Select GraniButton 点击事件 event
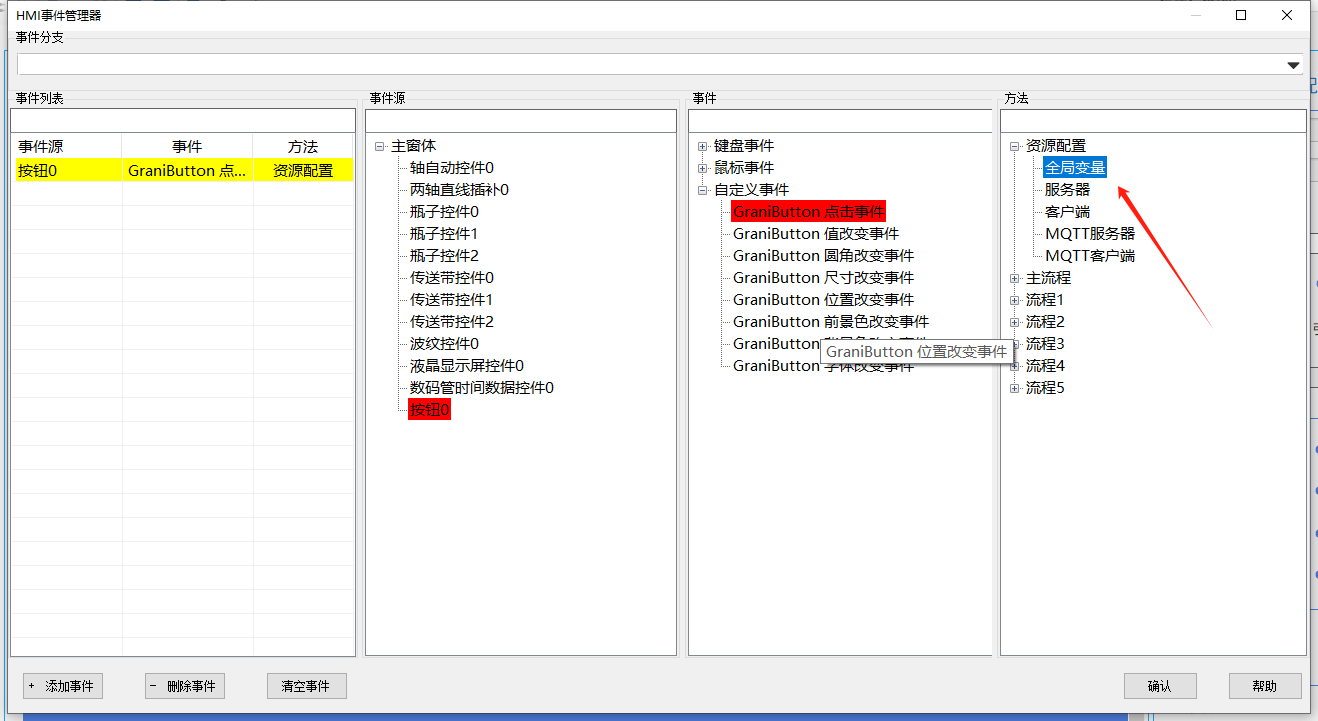This screenshot has width=1318, height=721. (x=809, y=212)
